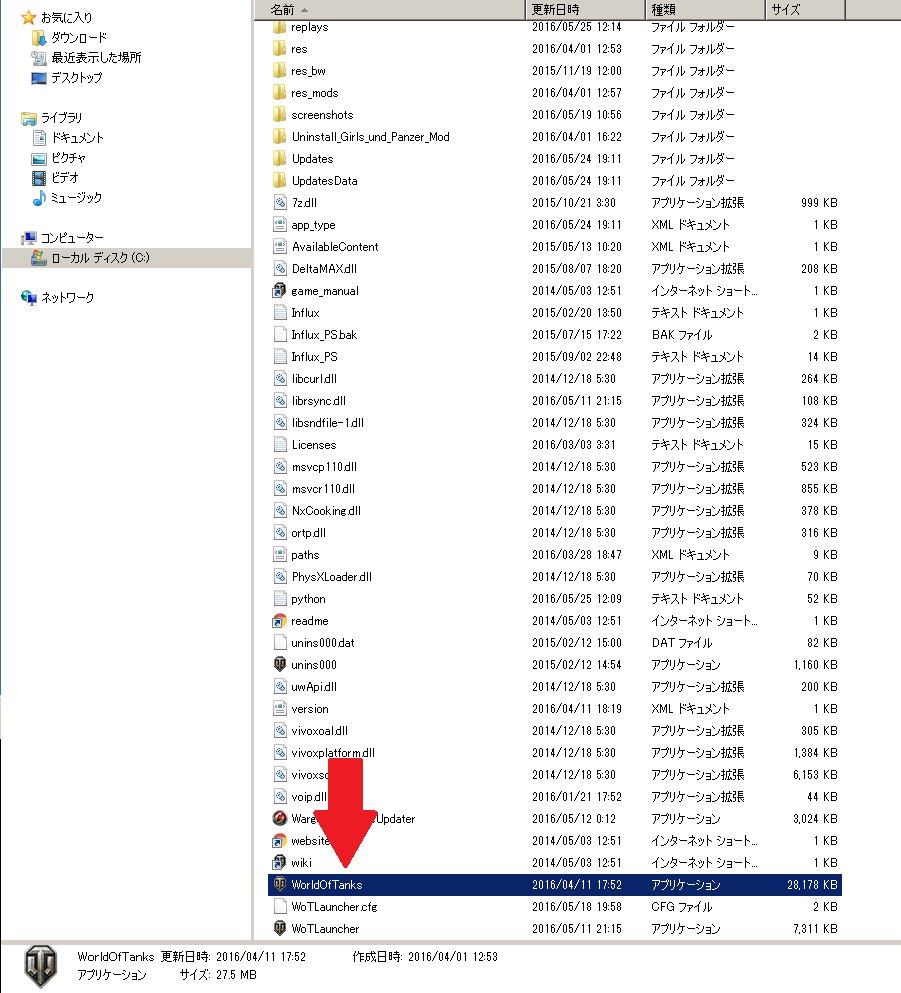Open 最近表示した場所 in sidebar
Screen dimensions: 901x993
[x=96, y=58]
